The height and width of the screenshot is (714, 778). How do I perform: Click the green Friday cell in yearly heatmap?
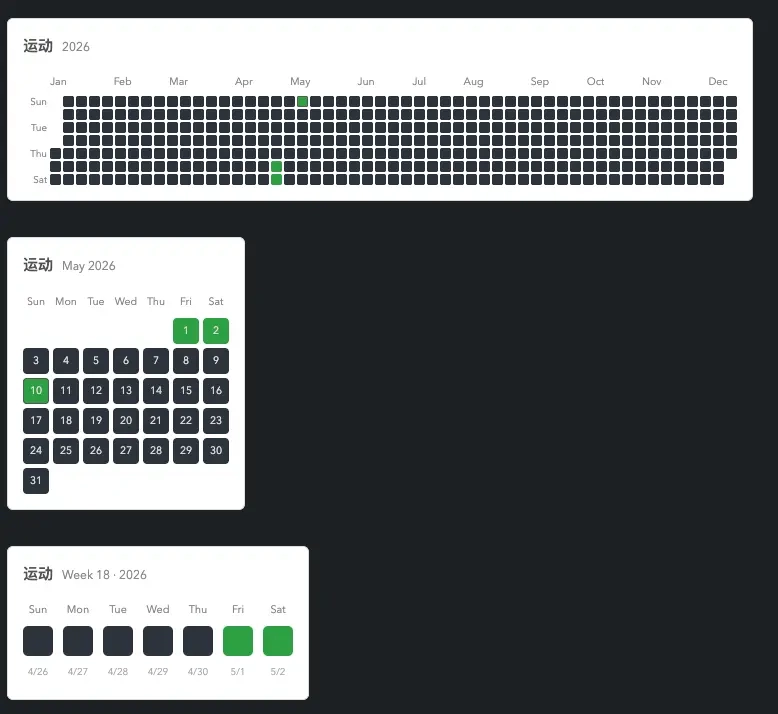276,166
